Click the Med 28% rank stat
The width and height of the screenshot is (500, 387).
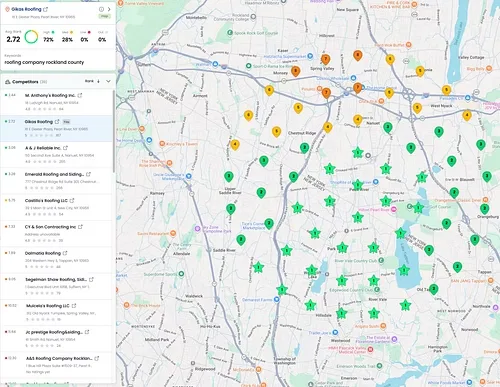point(67,37)
